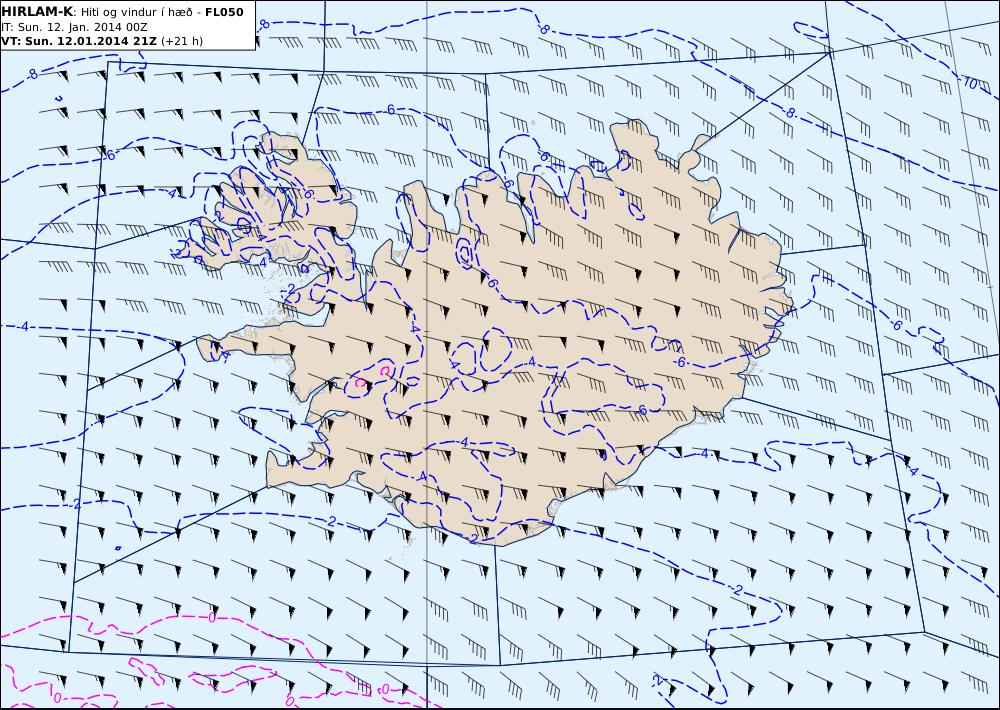Click the (+21 h) forecast offset text

182,41
